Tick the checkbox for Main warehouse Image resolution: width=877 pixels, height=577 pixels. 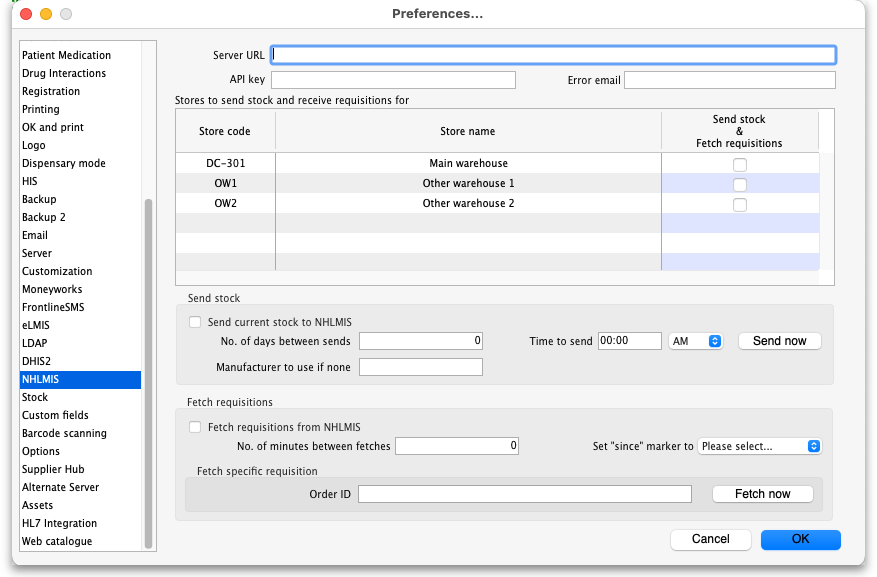740,164
